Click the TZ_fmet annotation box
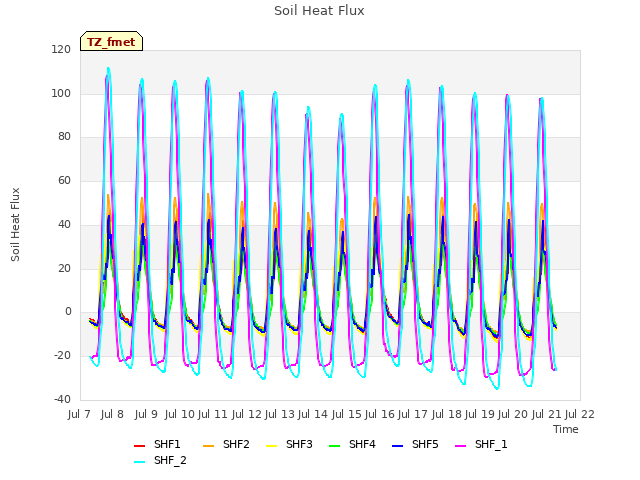 [x=111, y=42]
